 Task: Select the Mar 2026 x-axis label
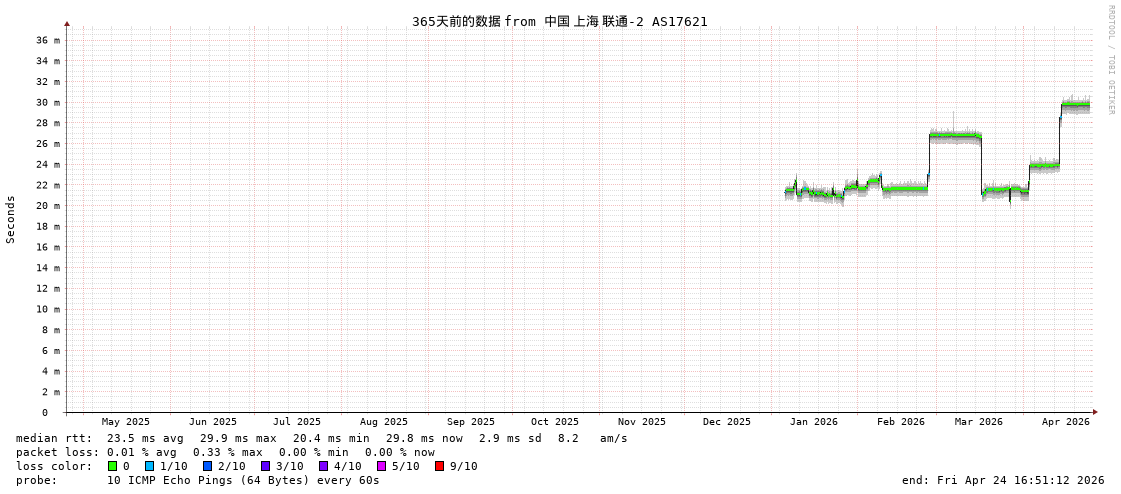tap(978, 422)
